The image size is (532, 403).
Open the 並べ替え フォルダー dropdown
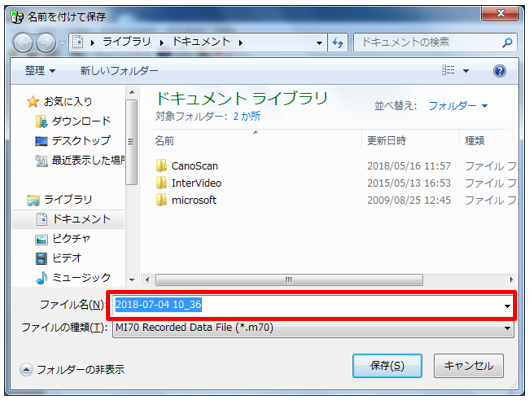(x=458, y=106)
